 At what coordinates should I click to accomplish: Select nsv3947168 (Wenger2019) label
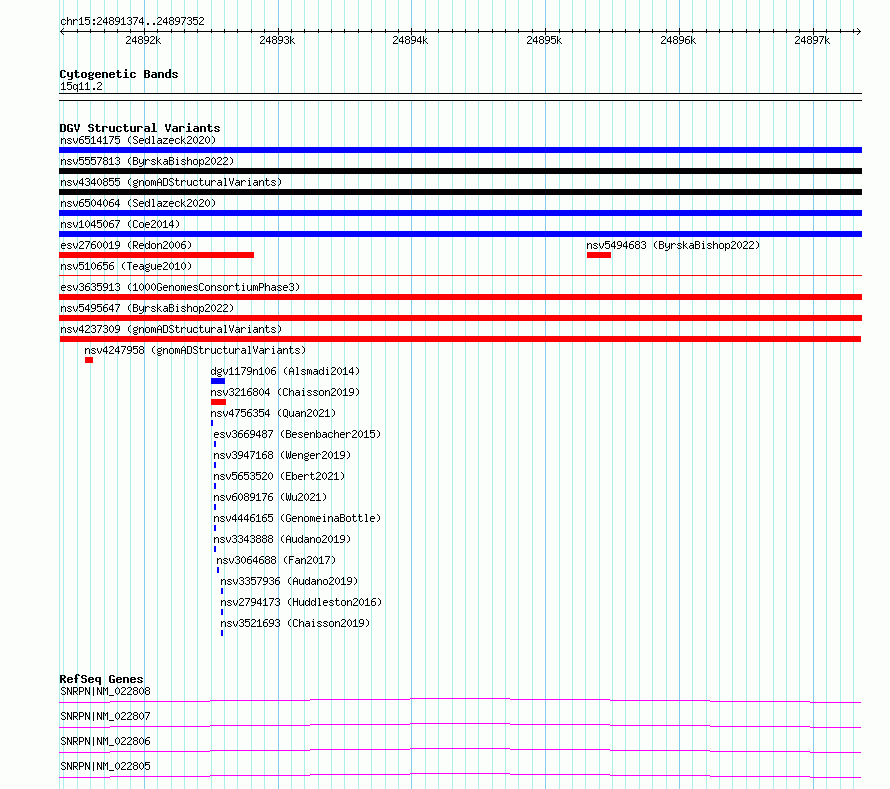tap(282, 455)
